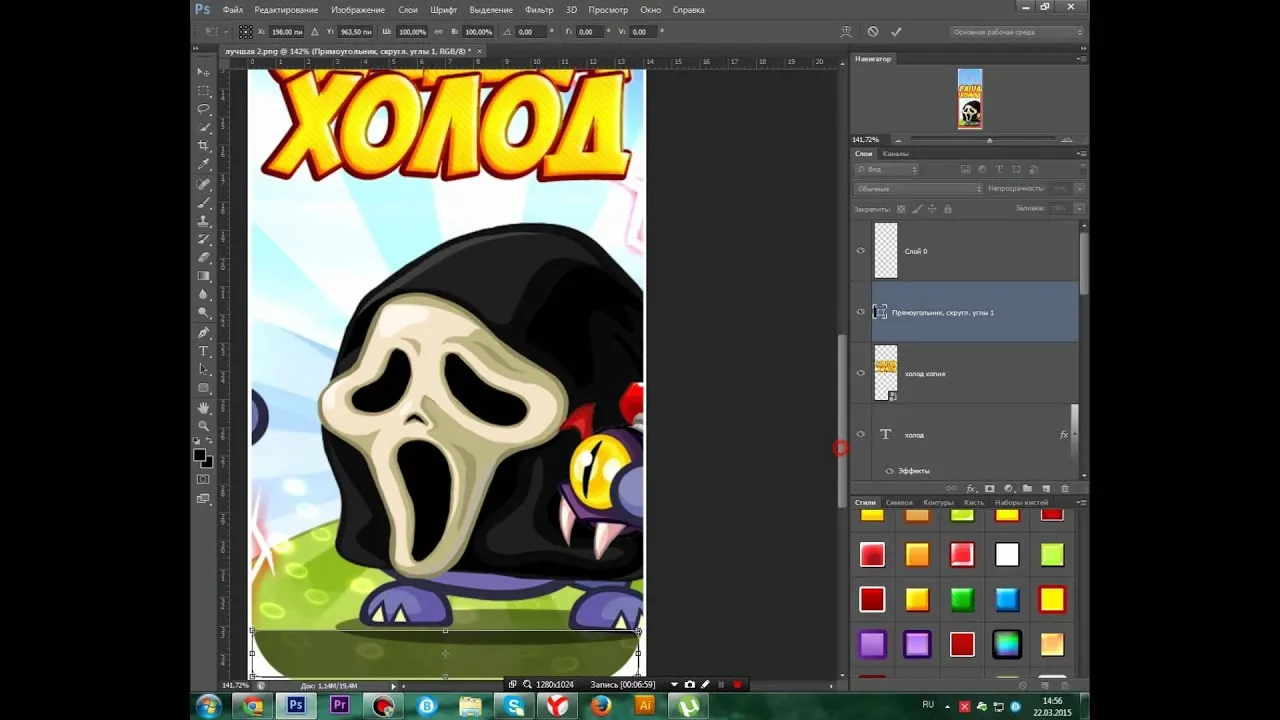Select the Clone Stamp tool
Image resolution: width=1280 pixels, height=720 pixels.
[x=204, y=220]
